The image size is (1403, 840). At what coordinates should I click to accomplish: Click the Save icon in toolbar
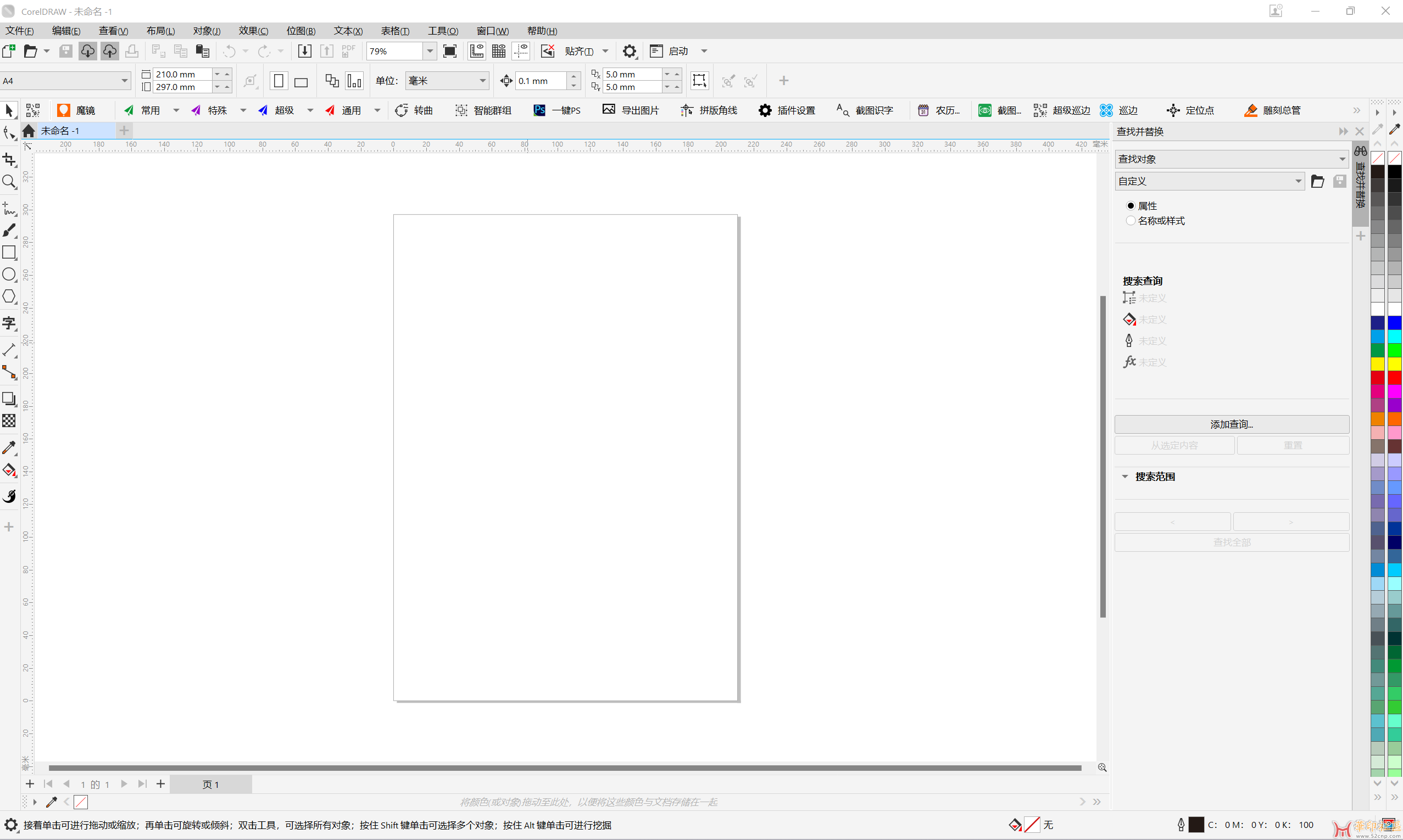(66, 51)
